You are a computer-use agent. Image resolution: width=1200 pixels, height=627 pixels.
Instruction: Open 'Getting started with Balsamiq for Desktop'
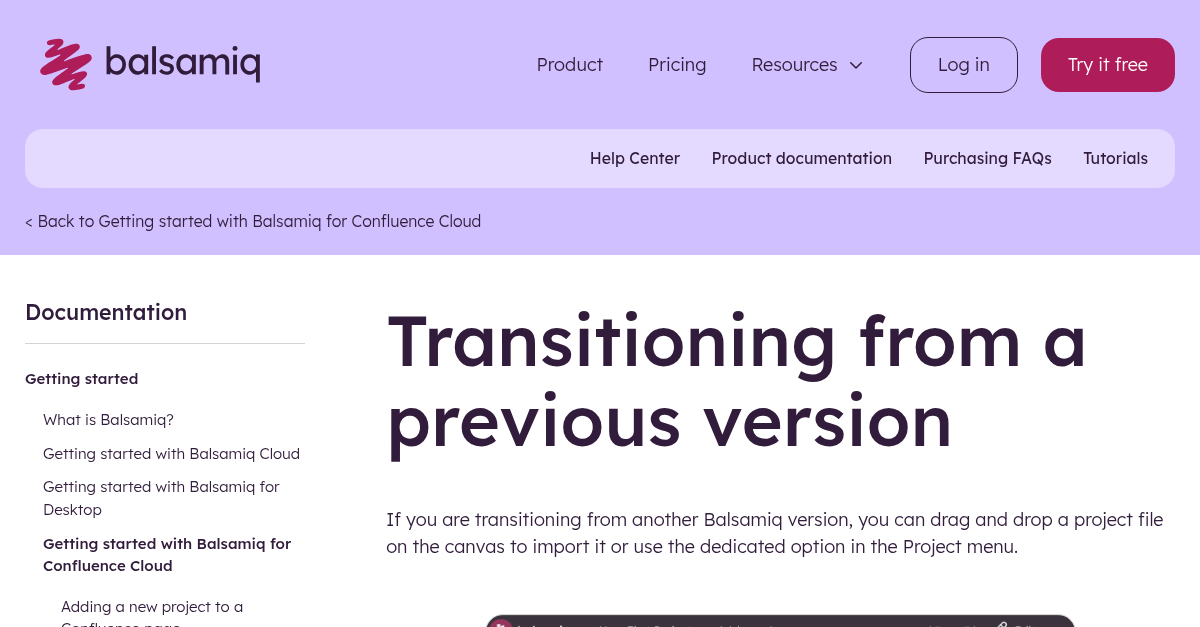(x=161, y=498)
